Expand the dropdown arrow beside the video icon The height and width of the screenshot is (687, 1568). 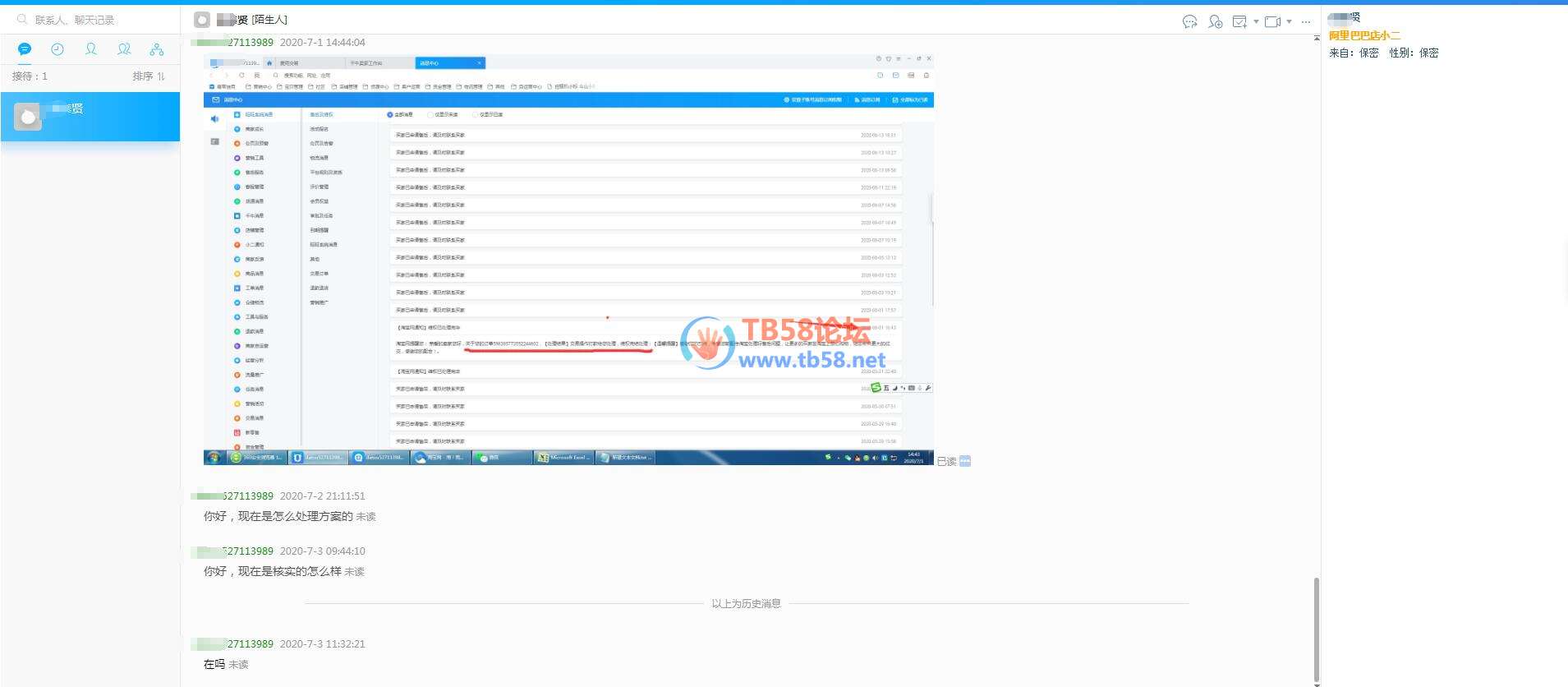(1289, 22)
